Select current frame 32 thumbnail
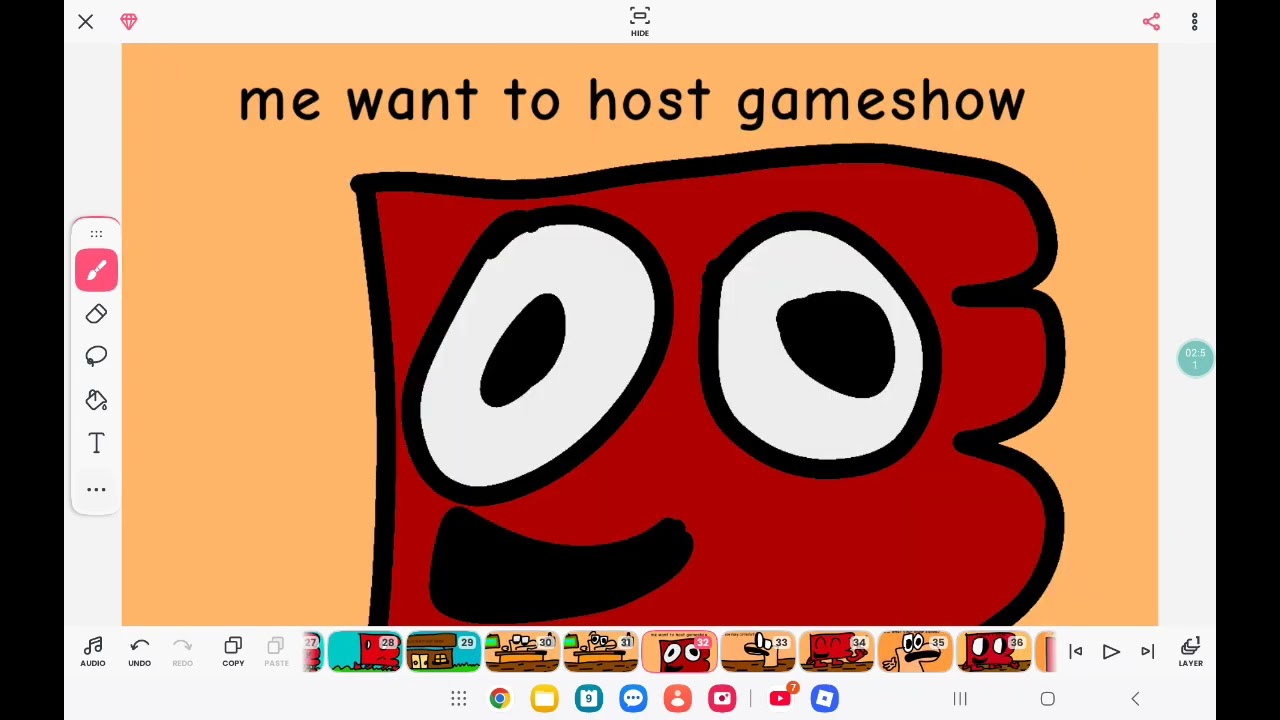 pyautogui.click(x=680, y=651)
